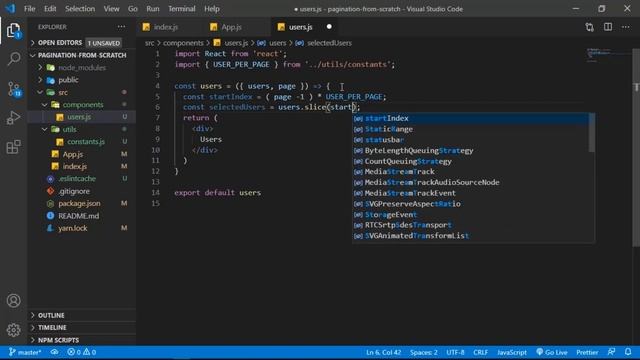Click the unsaved dot on the users.js tab
Screen dimensions: 640x360
pos(329,27)
